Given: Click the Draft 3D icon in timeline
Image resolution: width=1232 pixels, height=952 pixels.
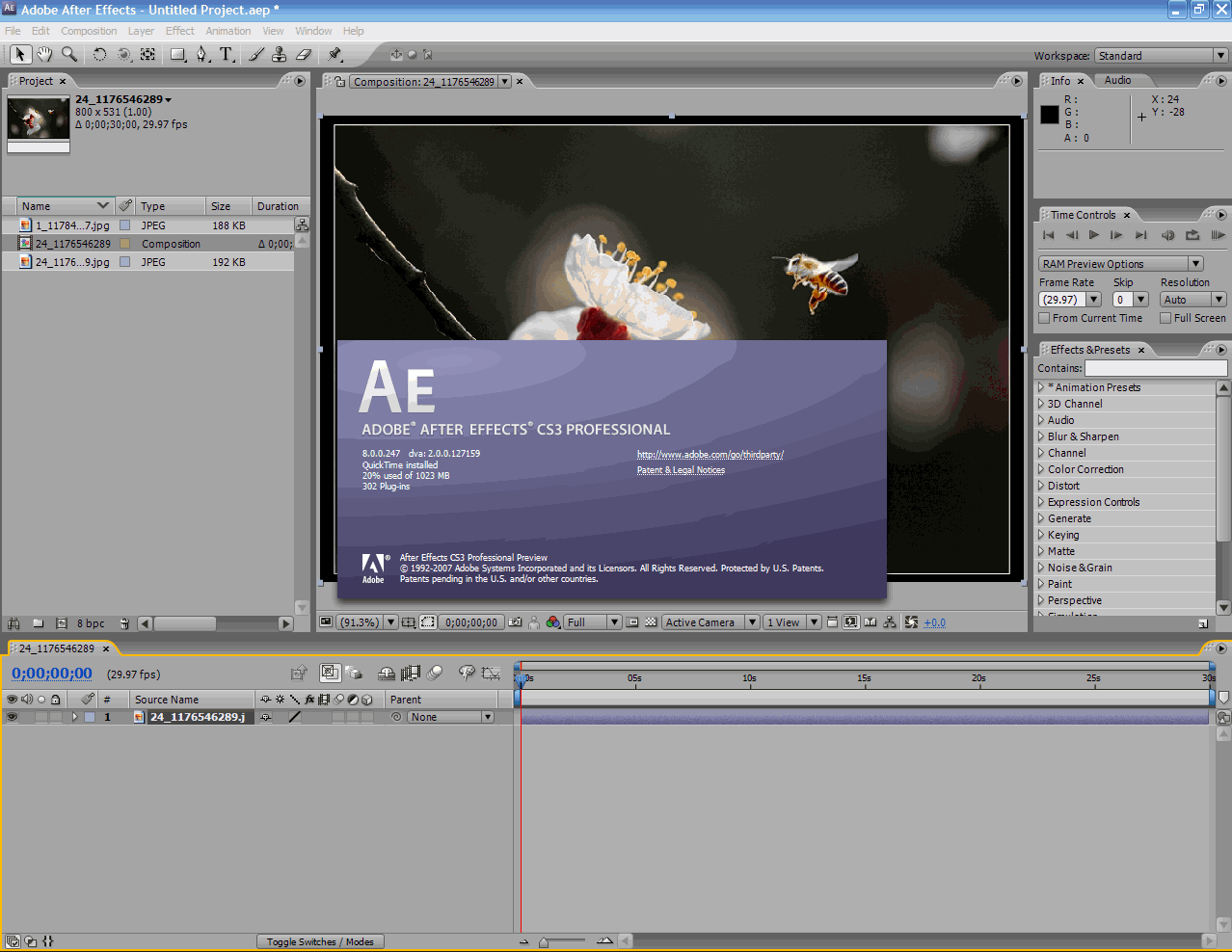Looking at the screenshot, I should click(x=354, y=674).
